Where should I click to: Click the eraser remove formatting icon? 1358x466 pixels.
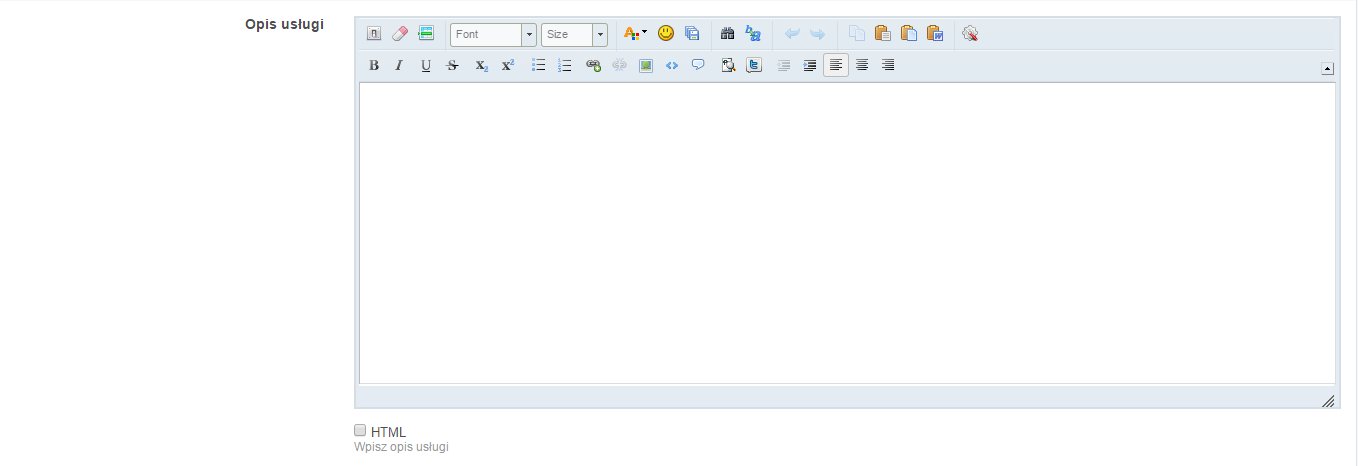coord(400,34)
